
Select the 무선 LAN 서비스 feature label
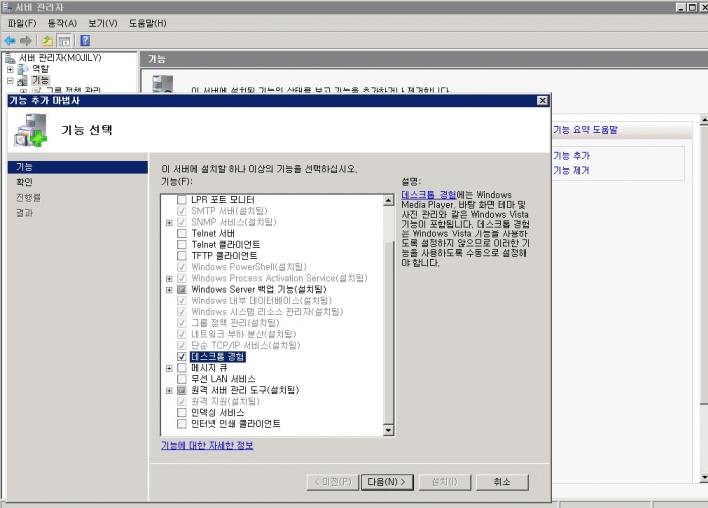[223, 379]
